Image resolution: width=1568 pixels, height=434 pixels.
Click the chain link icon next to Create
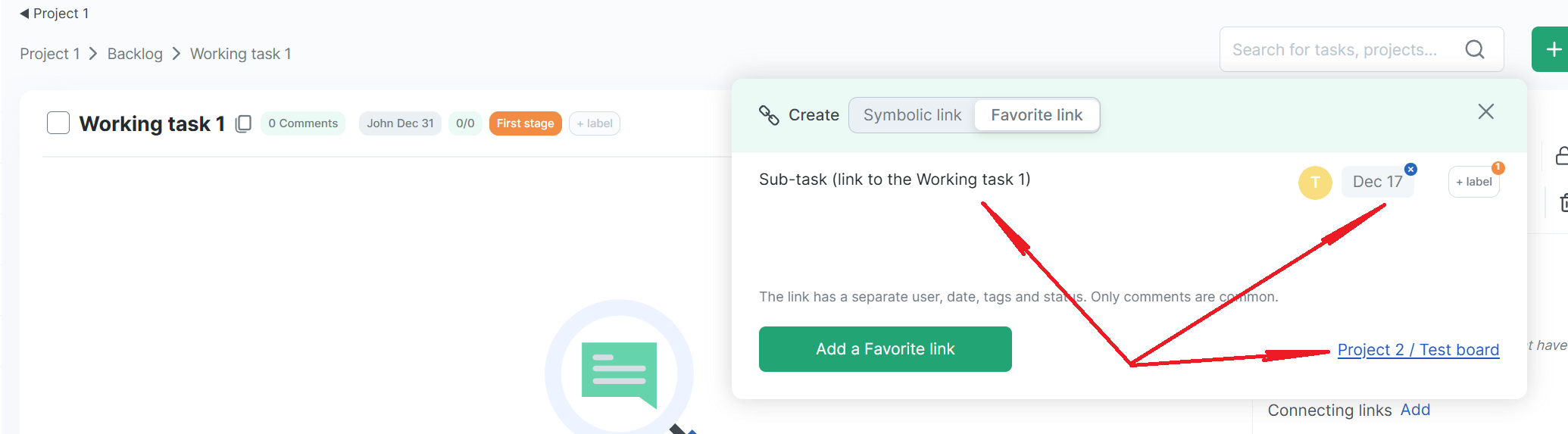point(769,115)
